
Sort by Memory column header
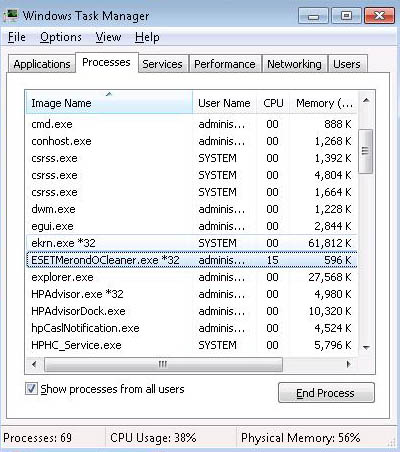(324, 103)
